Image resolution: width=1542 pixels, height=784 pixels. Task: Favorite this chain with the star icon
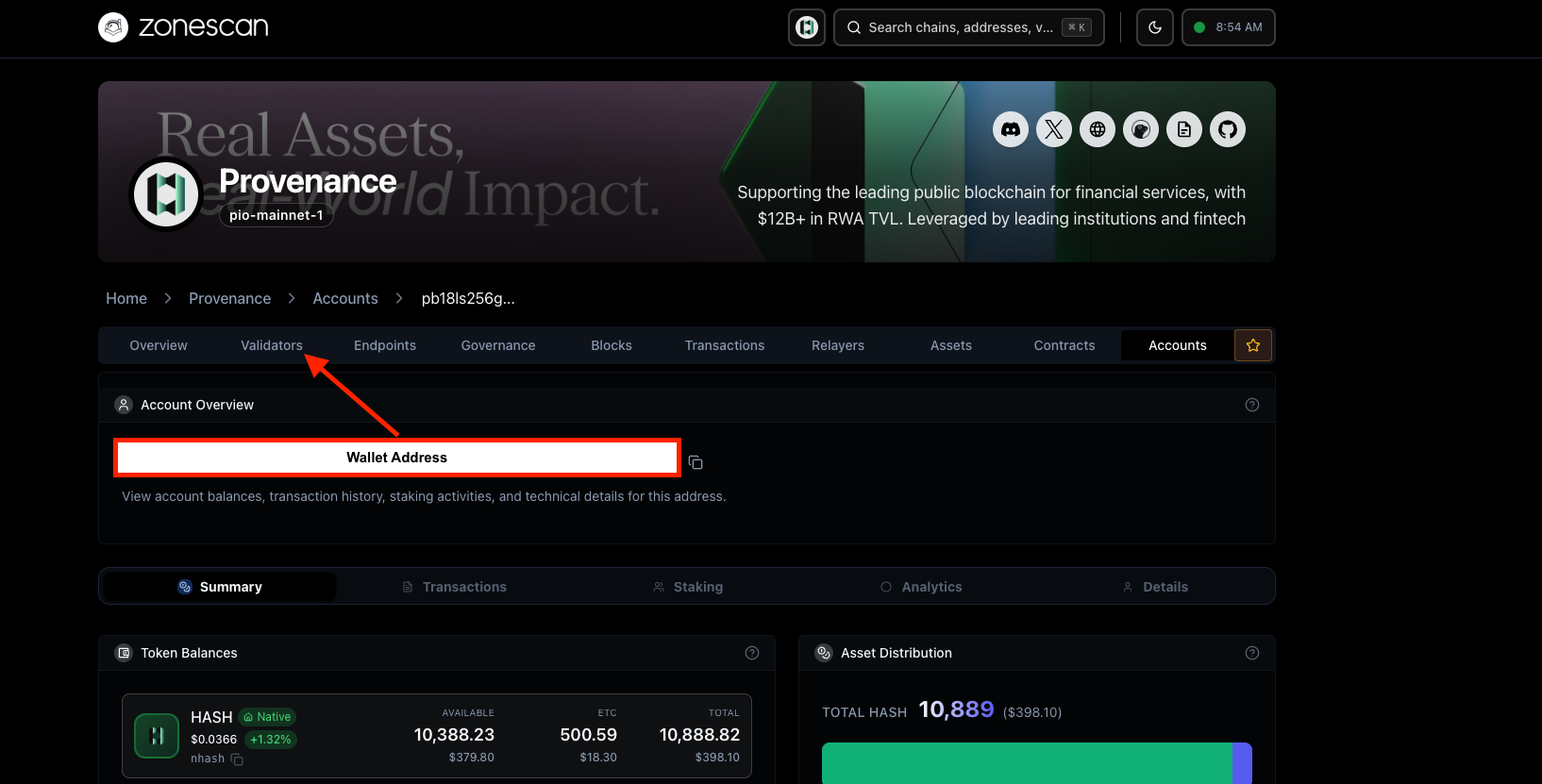coord(1253,345)
